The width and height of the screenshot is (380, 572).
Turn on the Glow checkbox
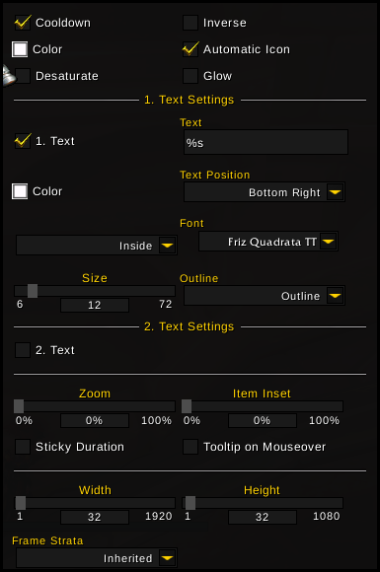(x=190, y=76)
